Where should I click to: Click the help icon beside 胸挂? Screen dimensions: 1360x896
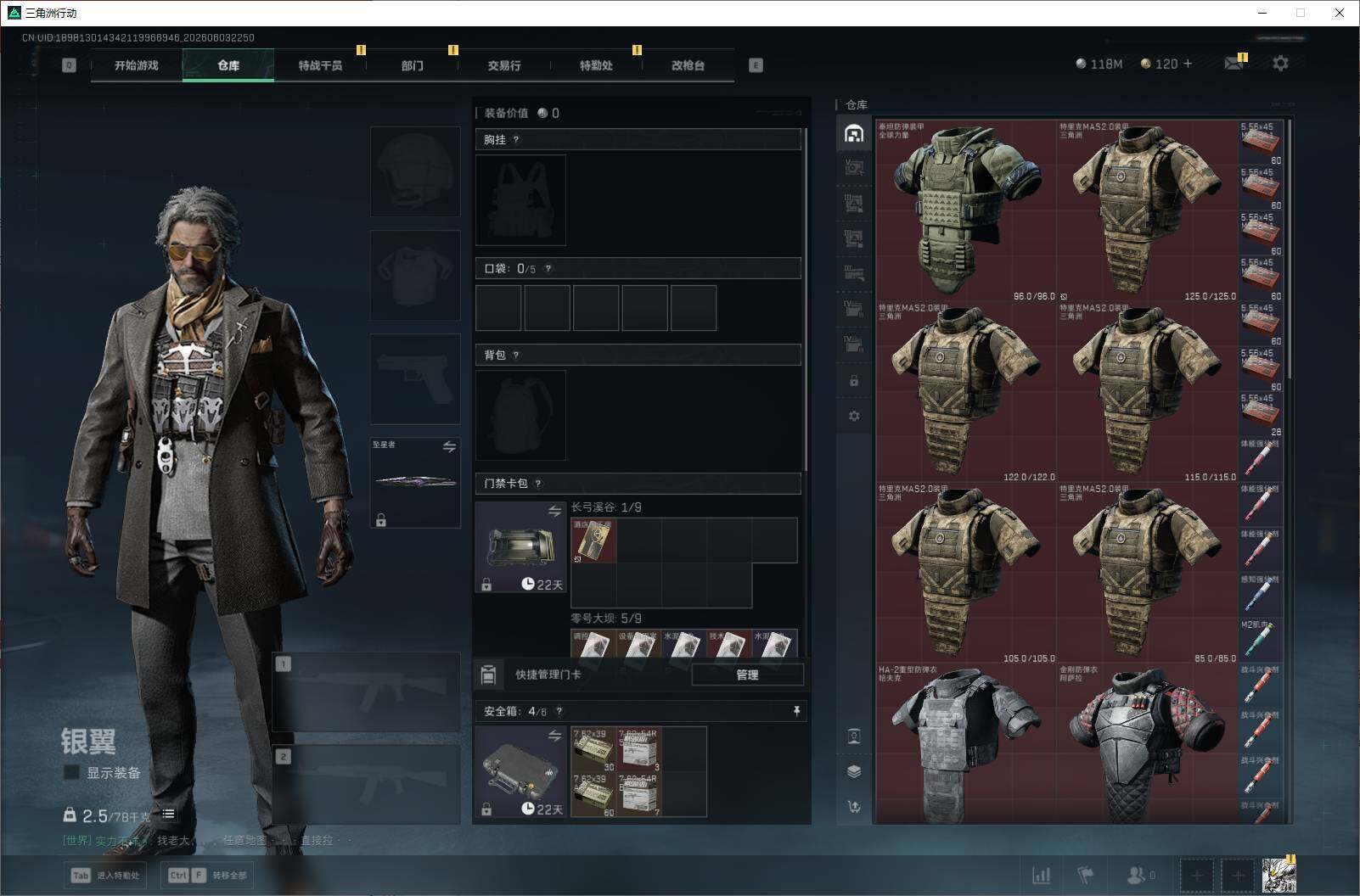pos(516,140)
